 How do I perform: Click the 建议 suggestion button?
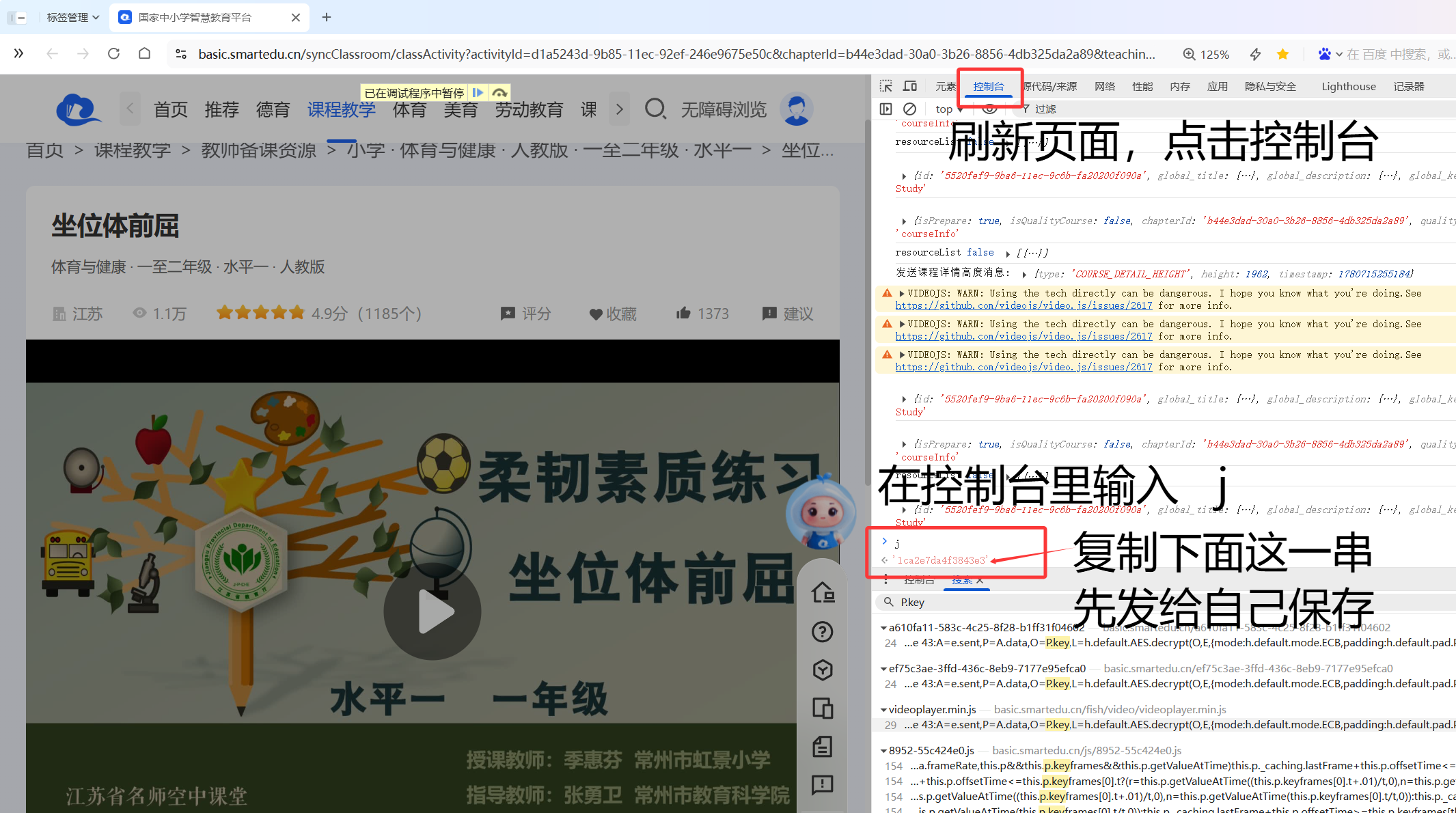(788, 314)
